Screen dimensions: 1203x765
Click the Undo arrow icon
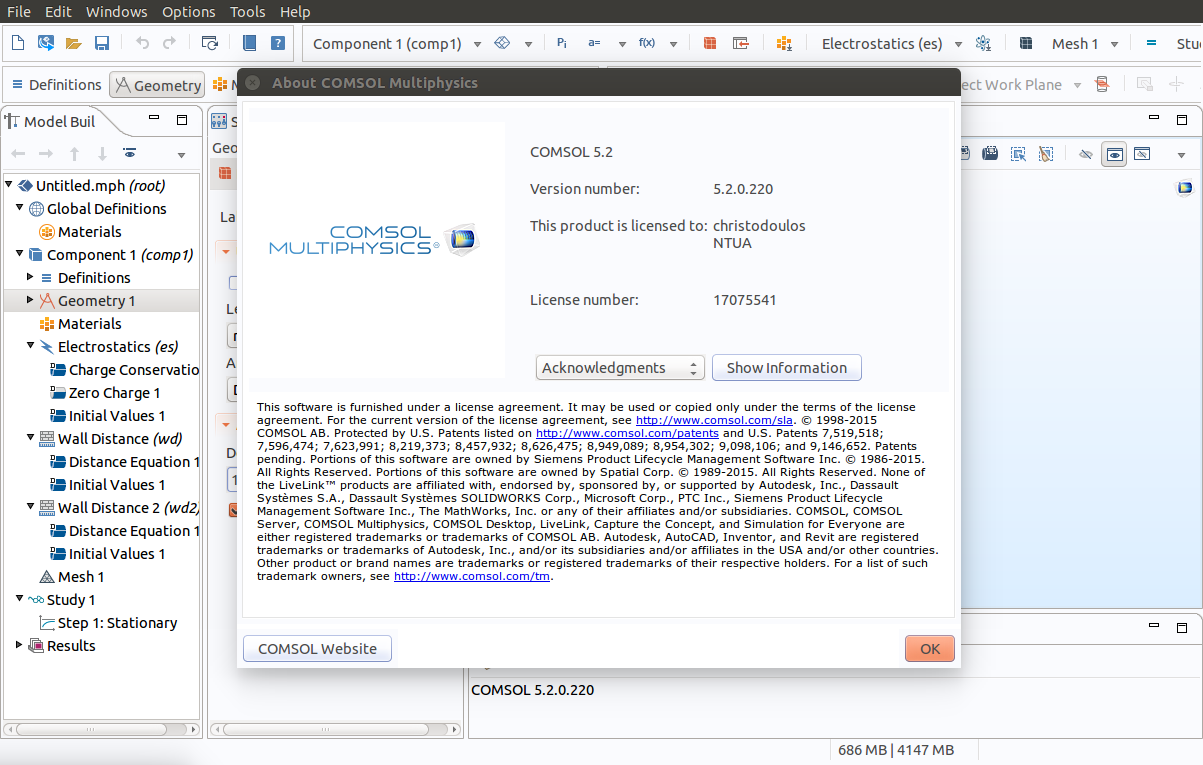point(142,43)
